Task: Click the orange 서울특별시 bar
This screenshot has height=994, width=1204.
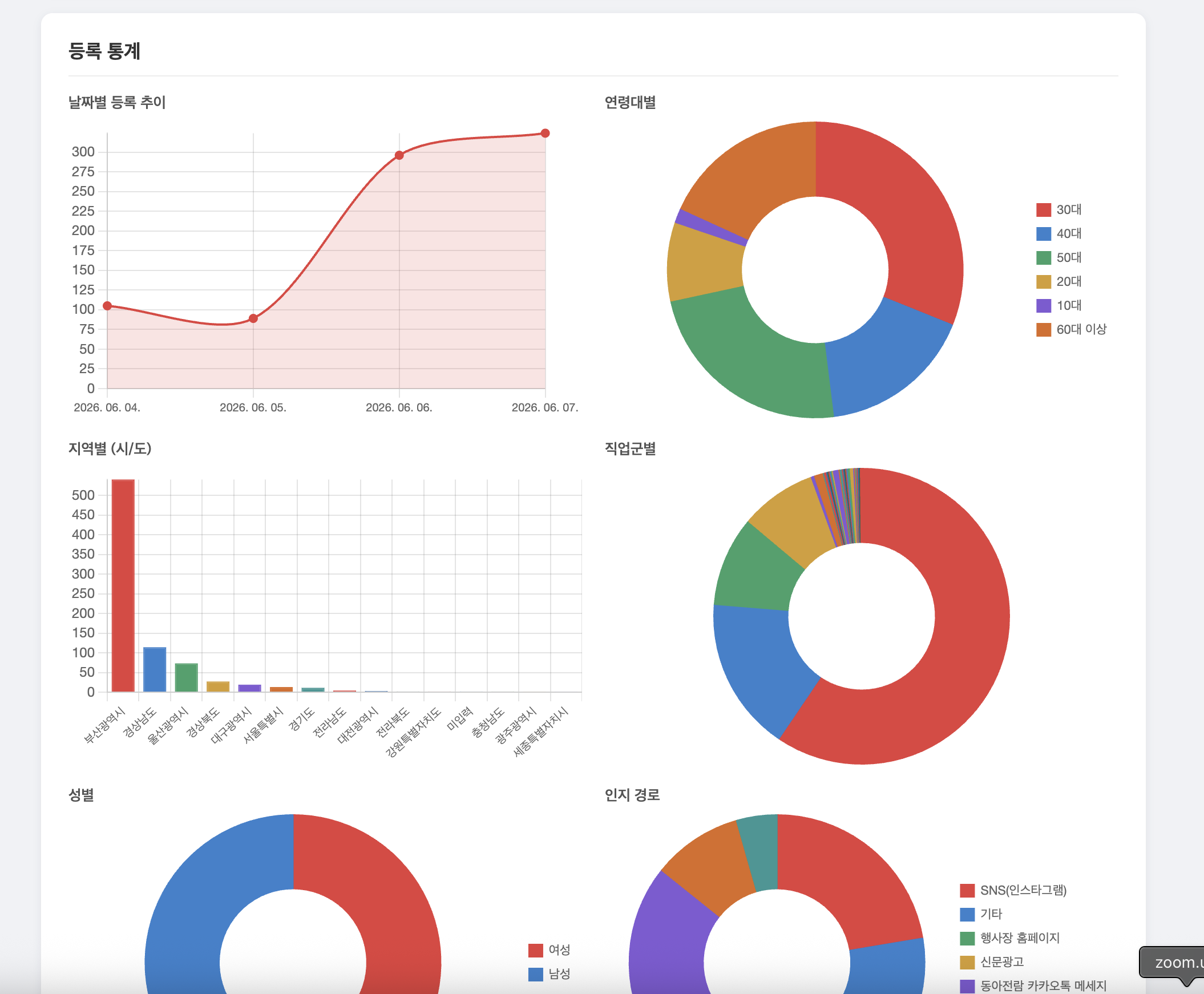Action: click(281, 689)
